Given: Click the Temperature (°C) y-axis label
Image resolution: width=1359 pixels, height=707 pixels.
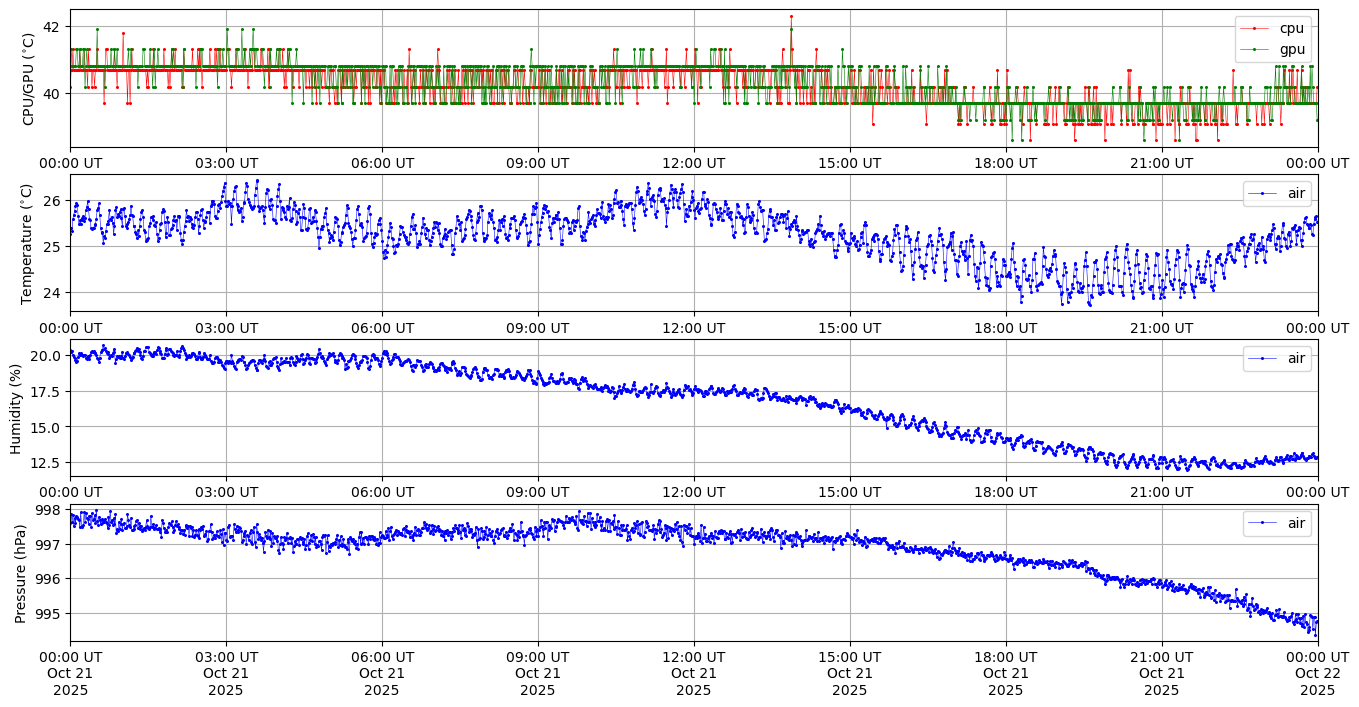Looking at the screenshot, I should tap(28, 243).
